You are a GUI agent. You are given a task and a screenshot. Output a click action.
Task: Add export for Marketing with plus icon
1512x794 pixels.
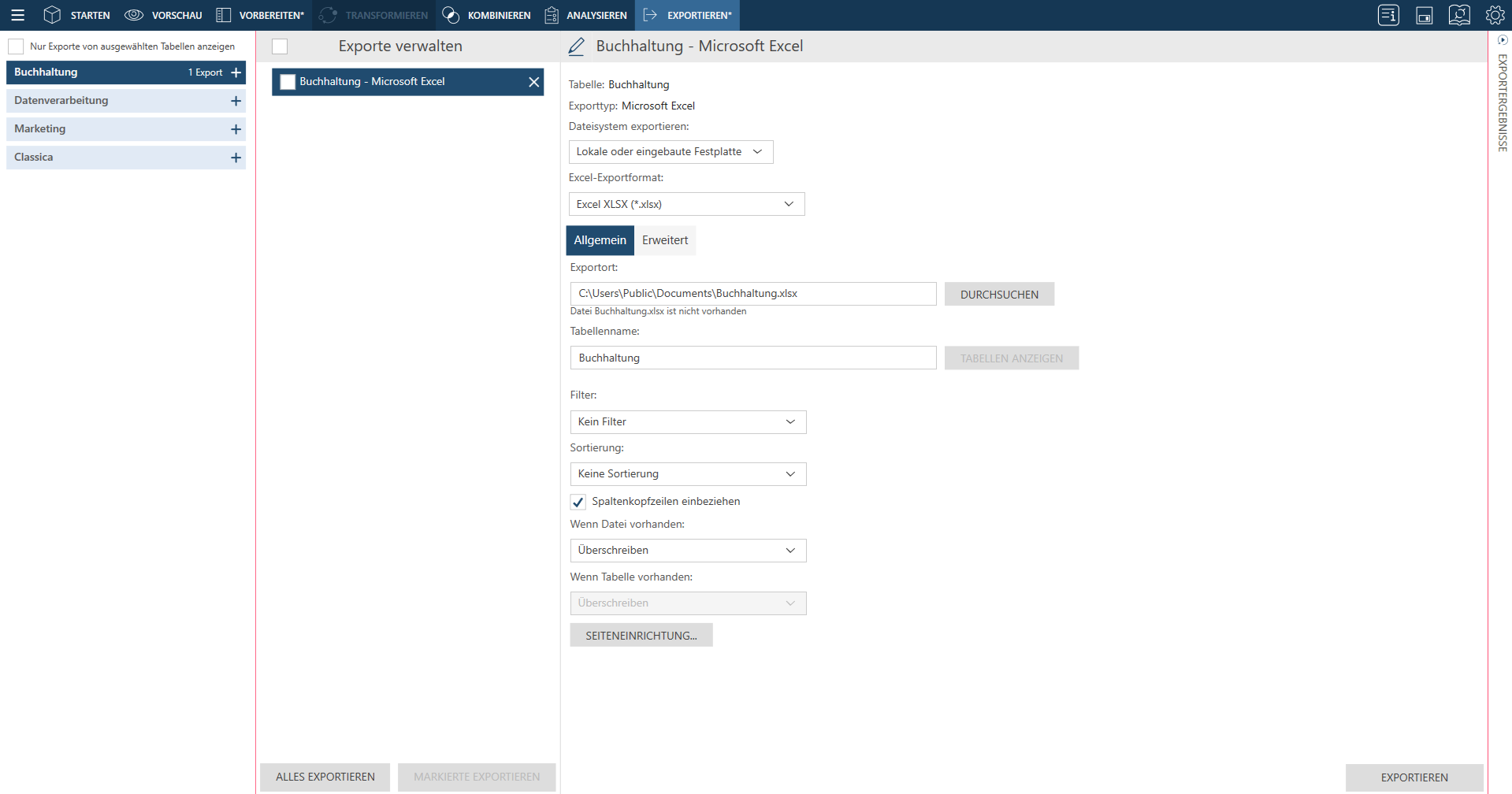pos(236,129)
